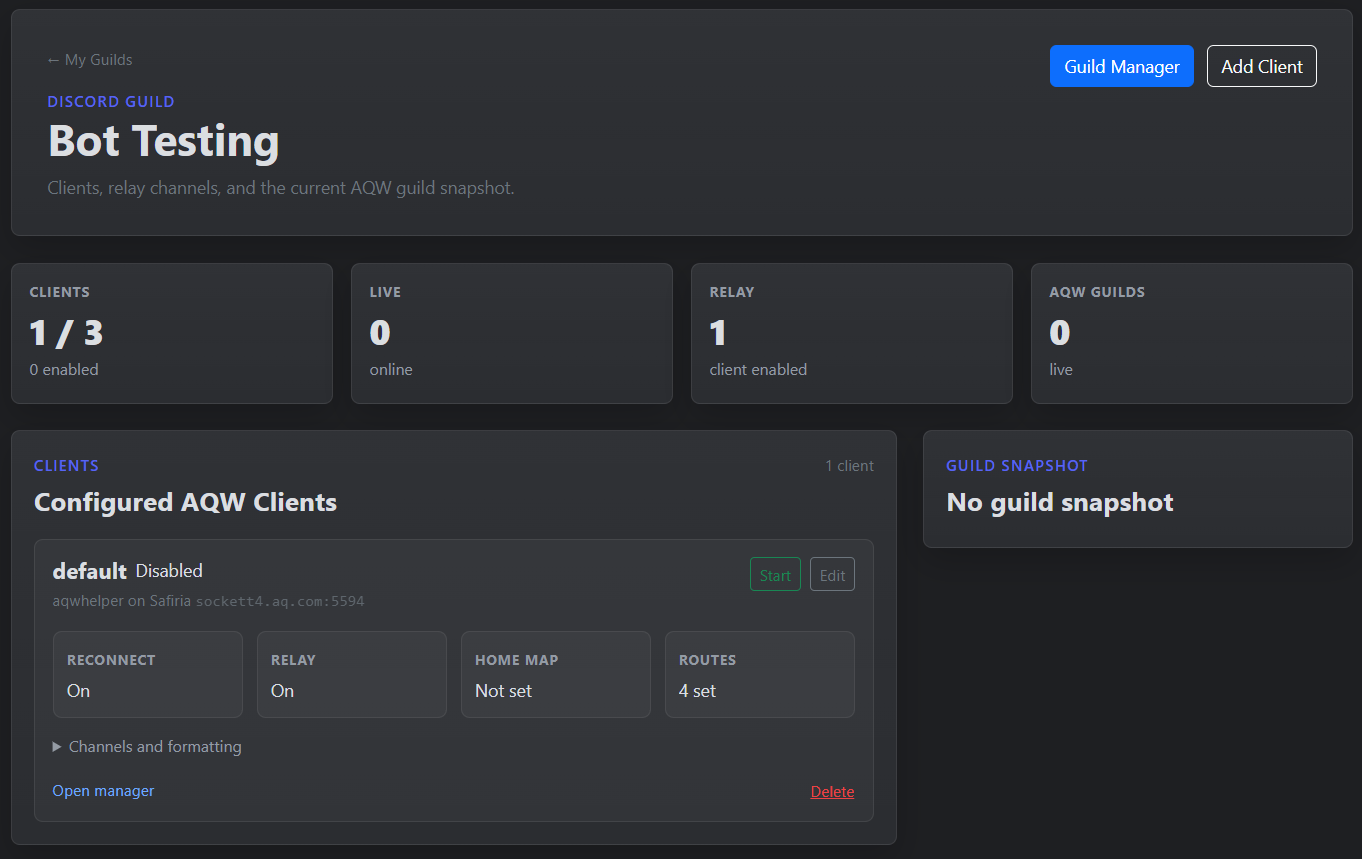Edit the default client
Image resolution: width=1362 pixels, height=859 pixels.
click(832, 575)
